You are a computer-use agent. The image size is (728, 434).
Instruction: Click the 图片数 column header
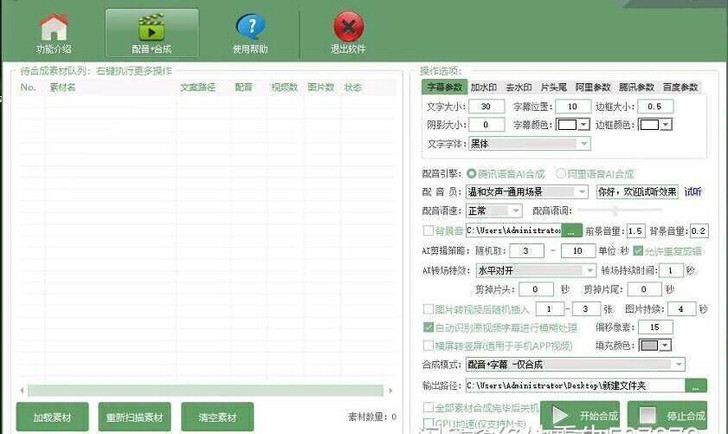point(321,87)
